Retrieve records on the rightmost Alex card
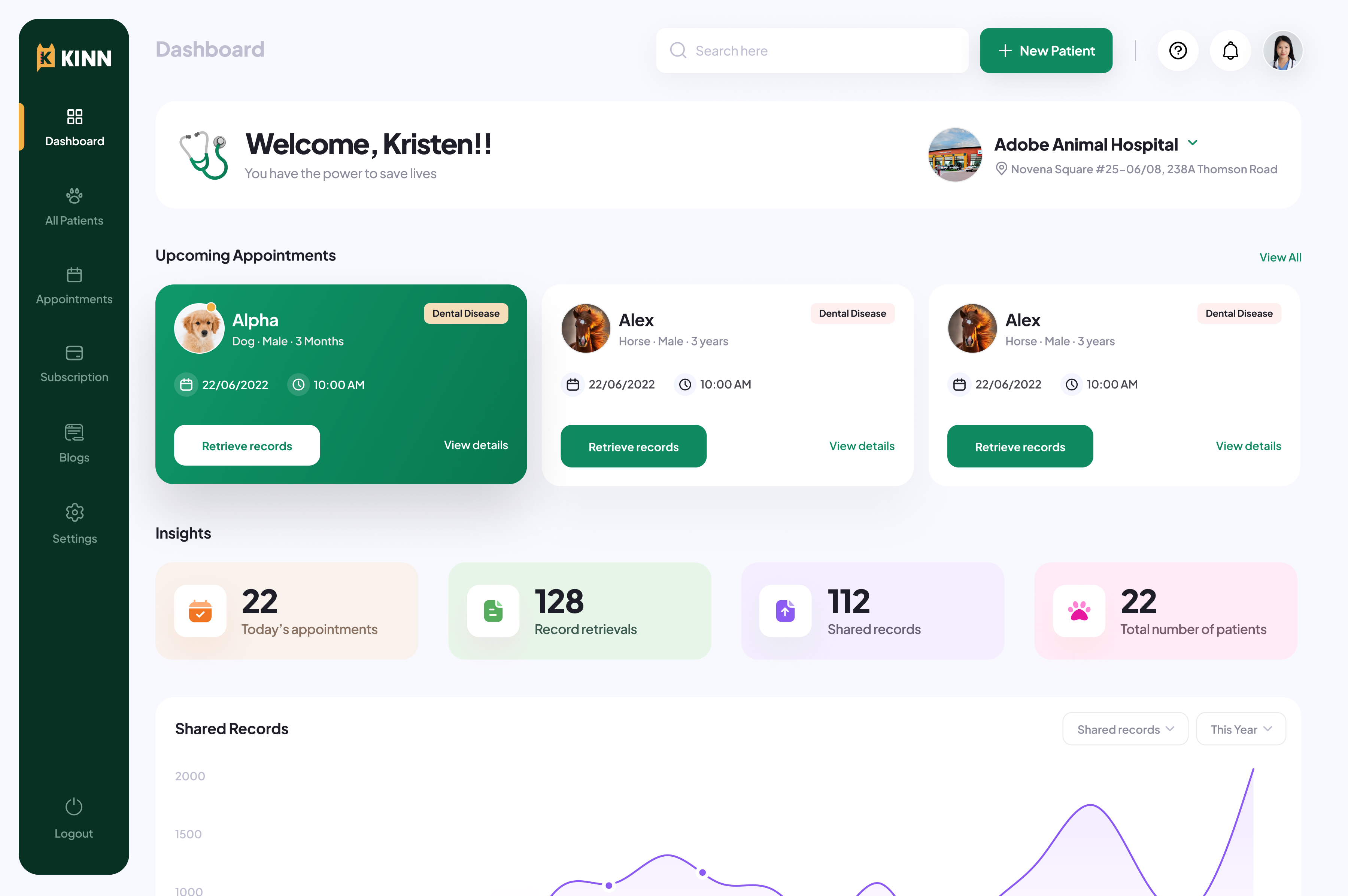The height and width of the screenshot is (896, 1348). tap(1020, 446)
